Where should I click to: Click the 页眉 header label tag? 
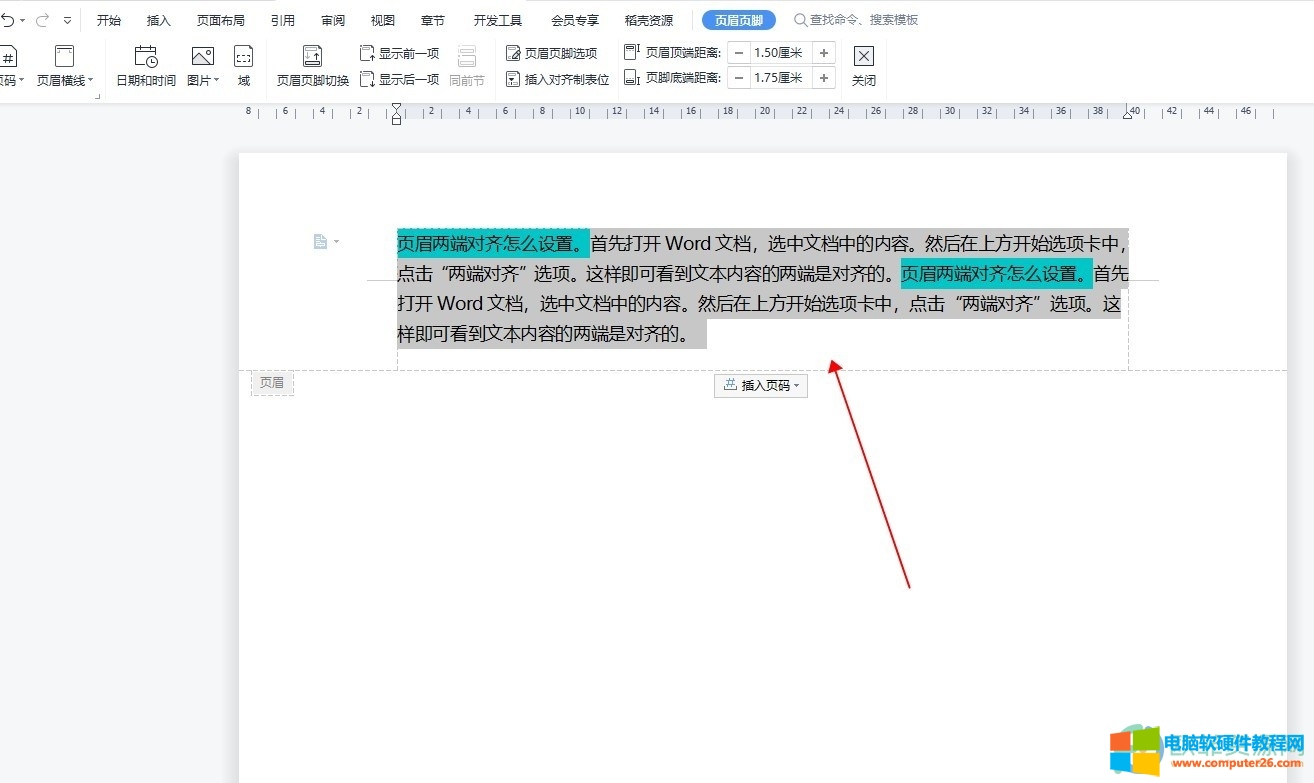[x=272, y=383]
